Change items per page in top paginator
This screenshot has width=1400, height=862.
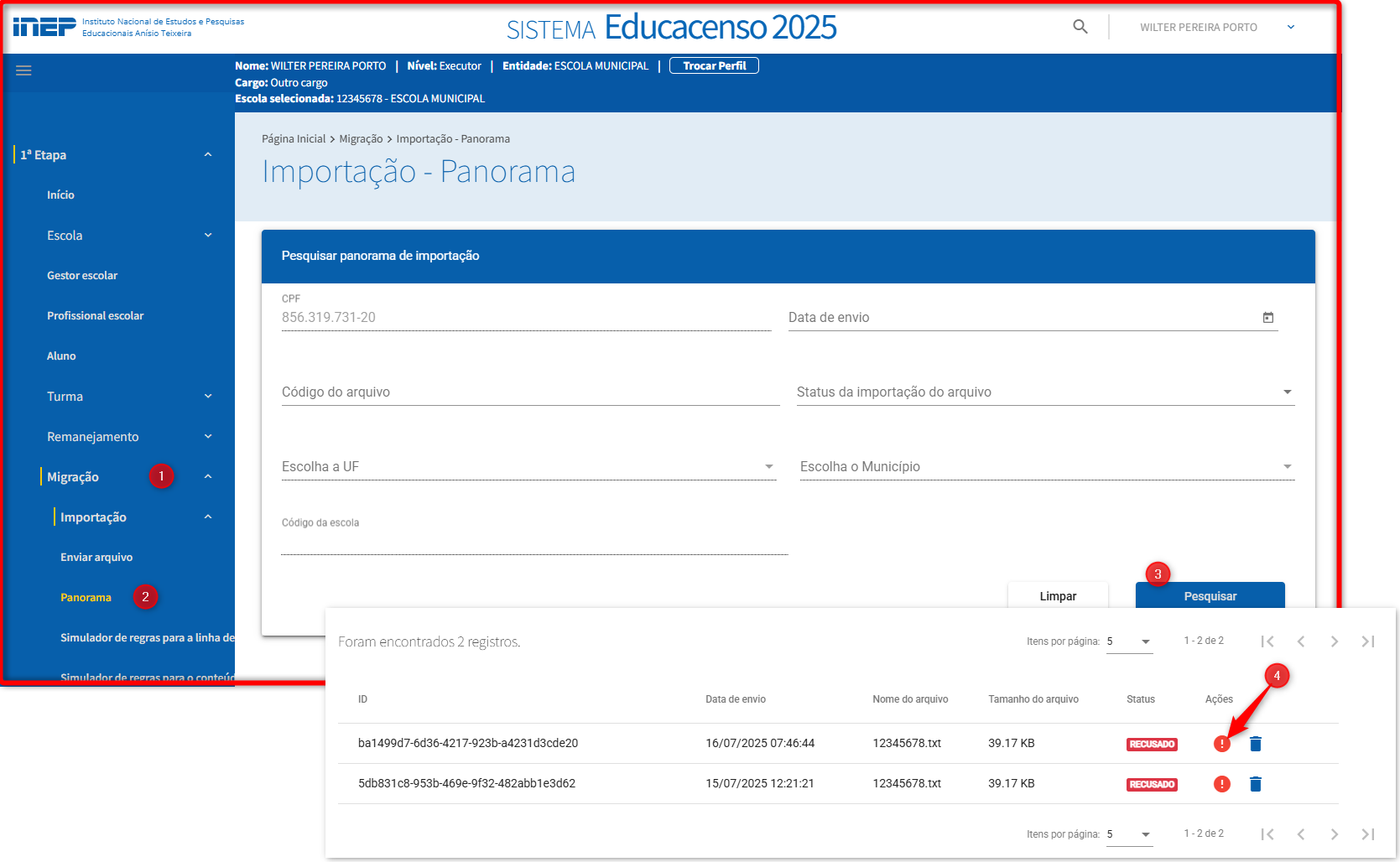(x=1129, y=641)
